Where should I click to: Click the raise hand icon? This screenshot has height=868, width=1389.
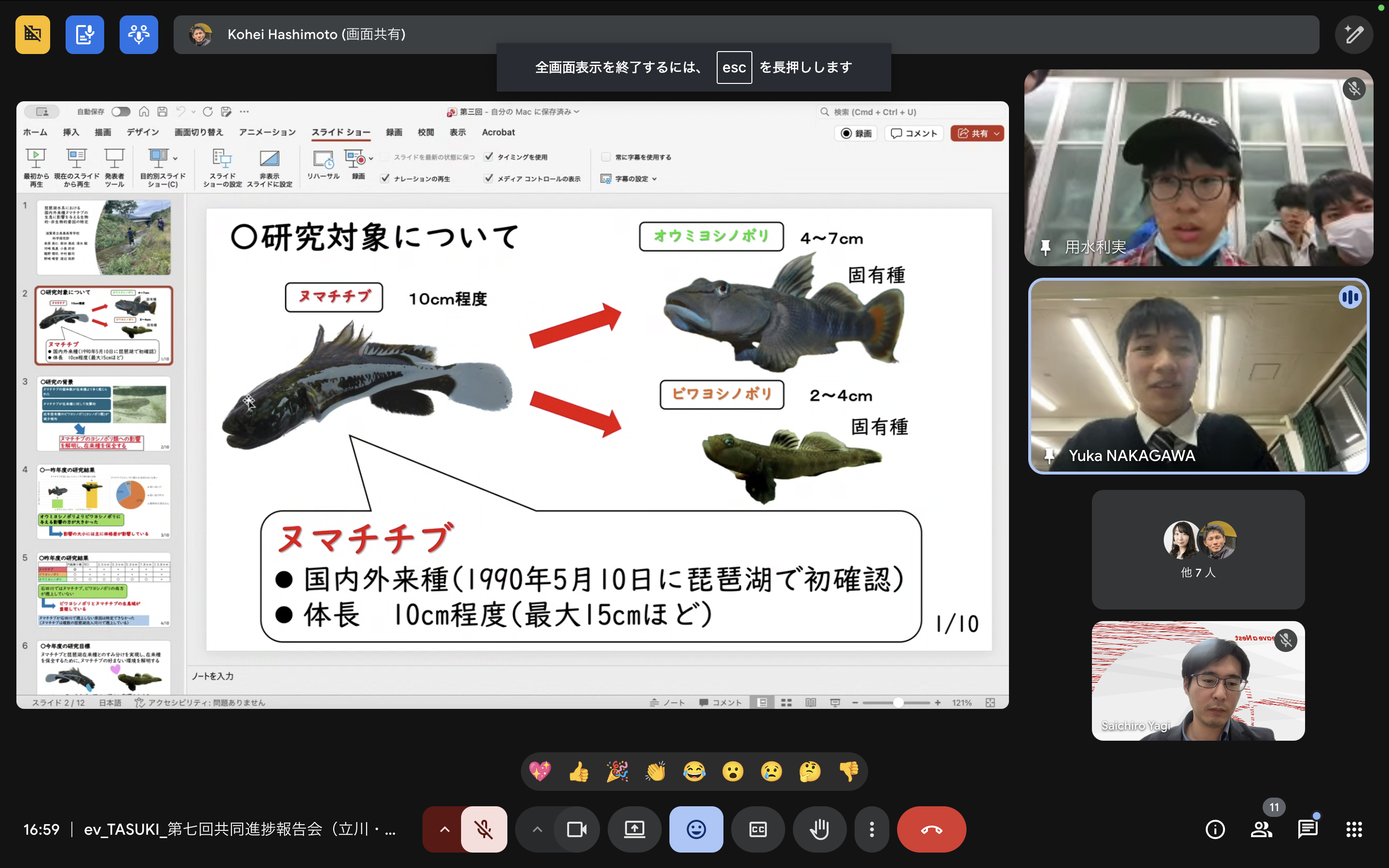pos(819,829)
